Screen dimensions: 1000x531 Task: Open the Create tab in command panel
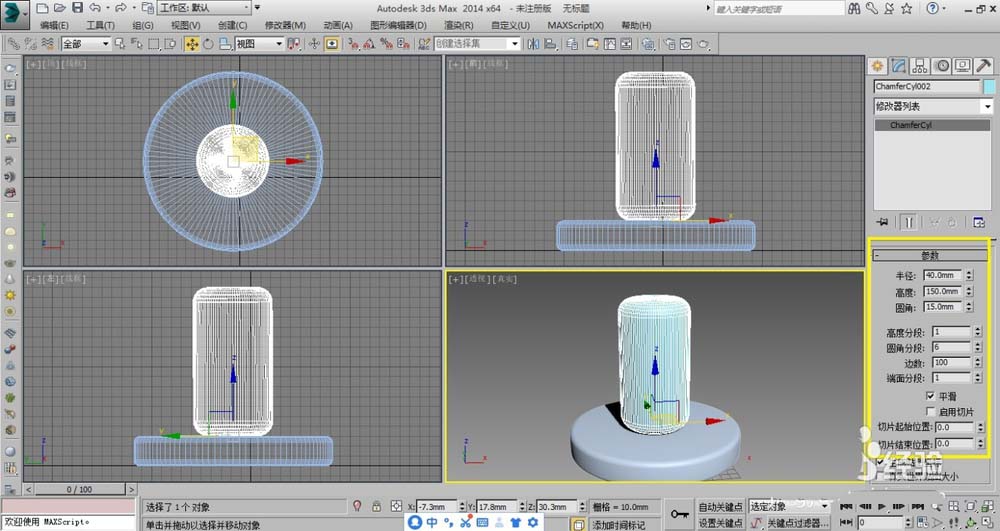tap(879, 66)
